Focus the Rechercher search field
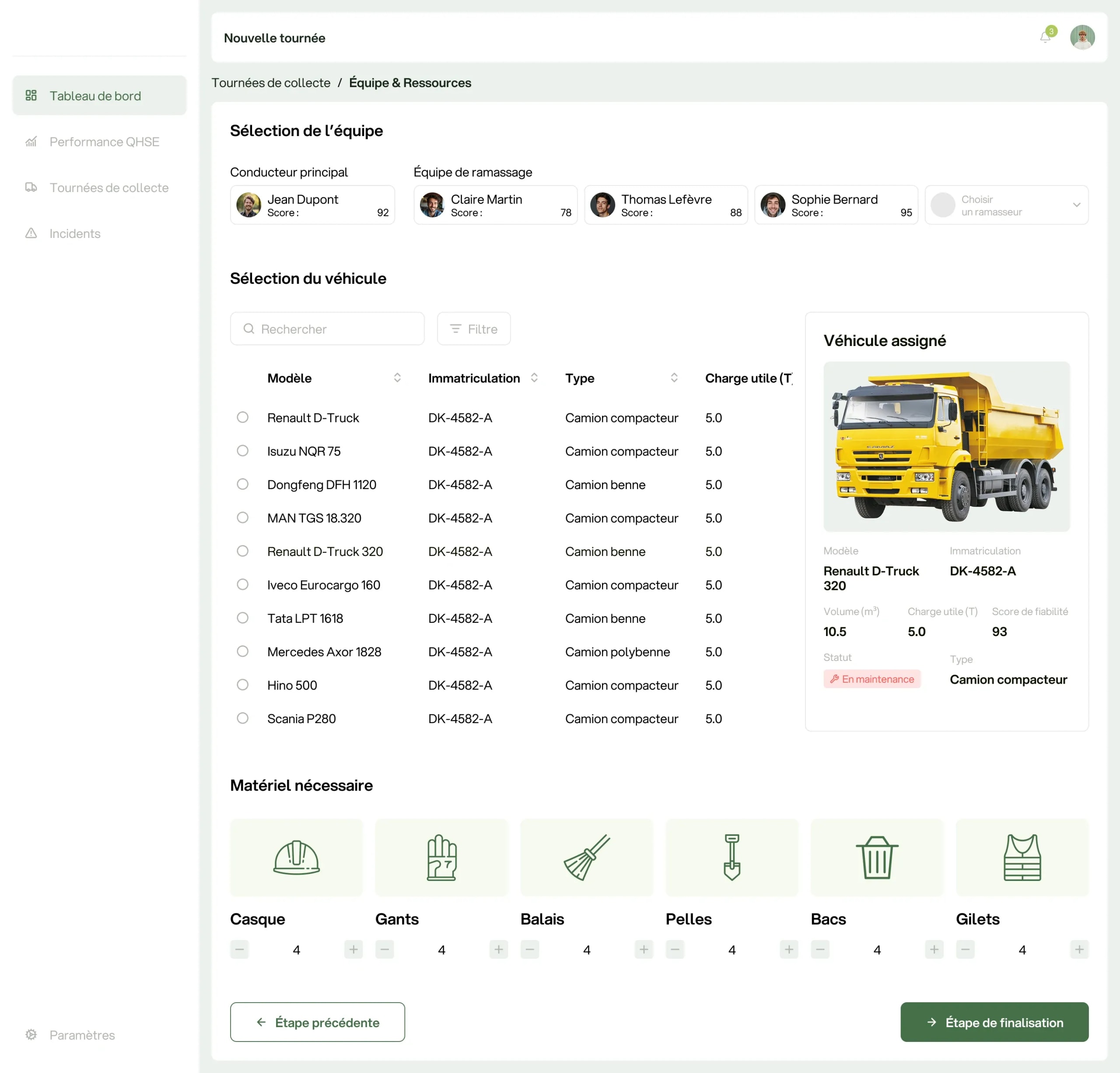 (x=327, y=329)
